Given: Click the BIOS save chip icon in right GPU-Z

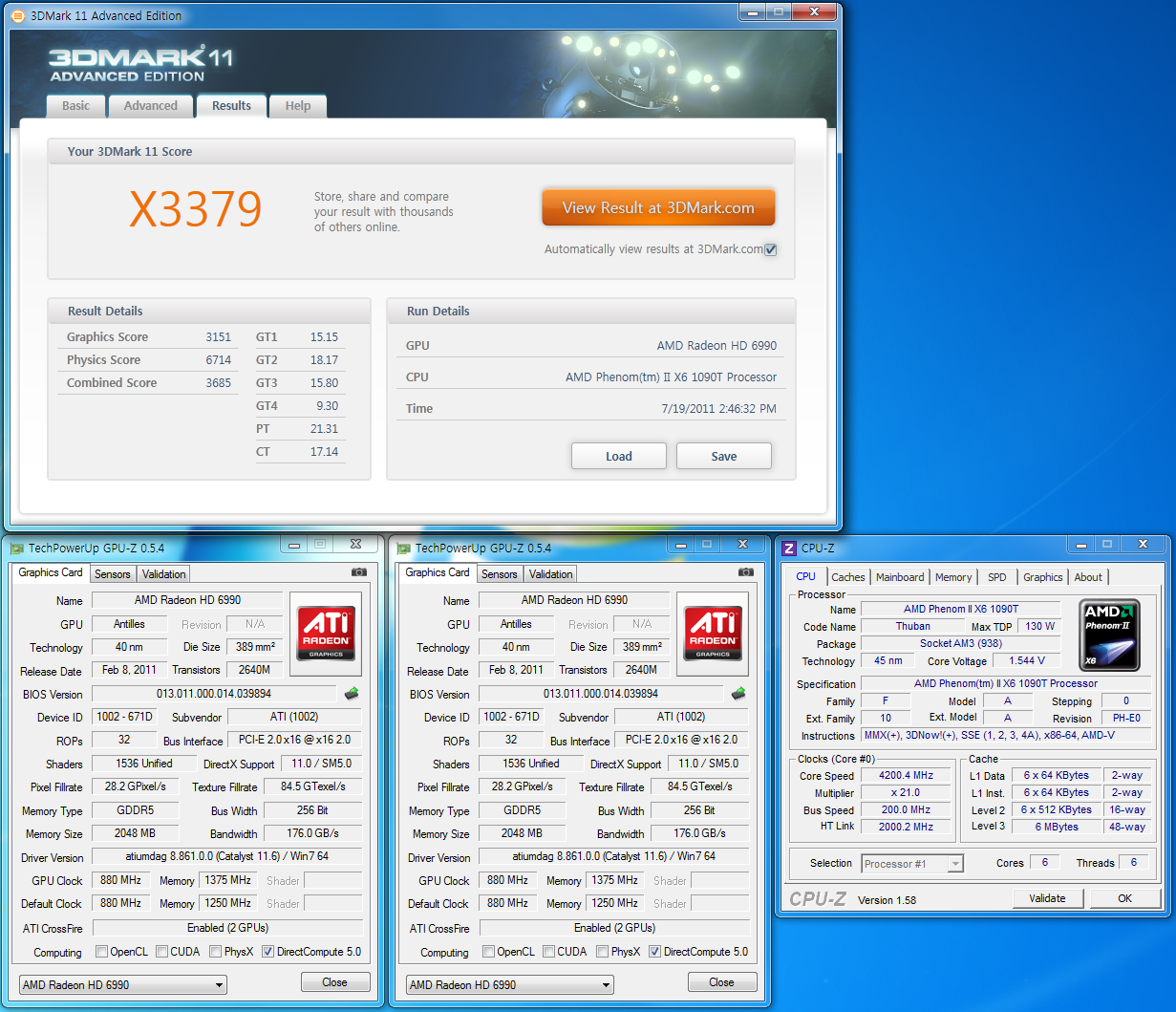Looking at the screenshot, I should tap(738, 694).
